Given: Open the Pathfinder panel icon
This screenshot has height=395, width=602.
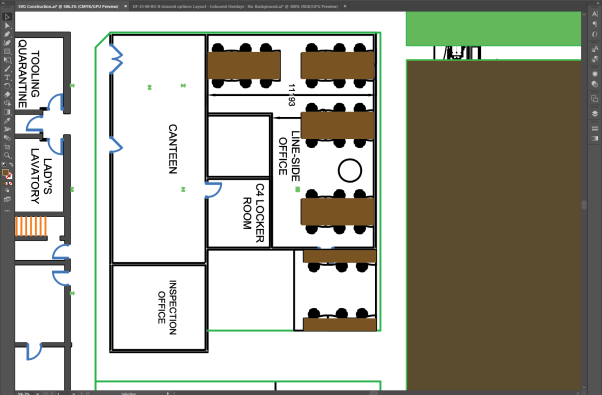Looking at the screenshot, I should tap(594, 99).
